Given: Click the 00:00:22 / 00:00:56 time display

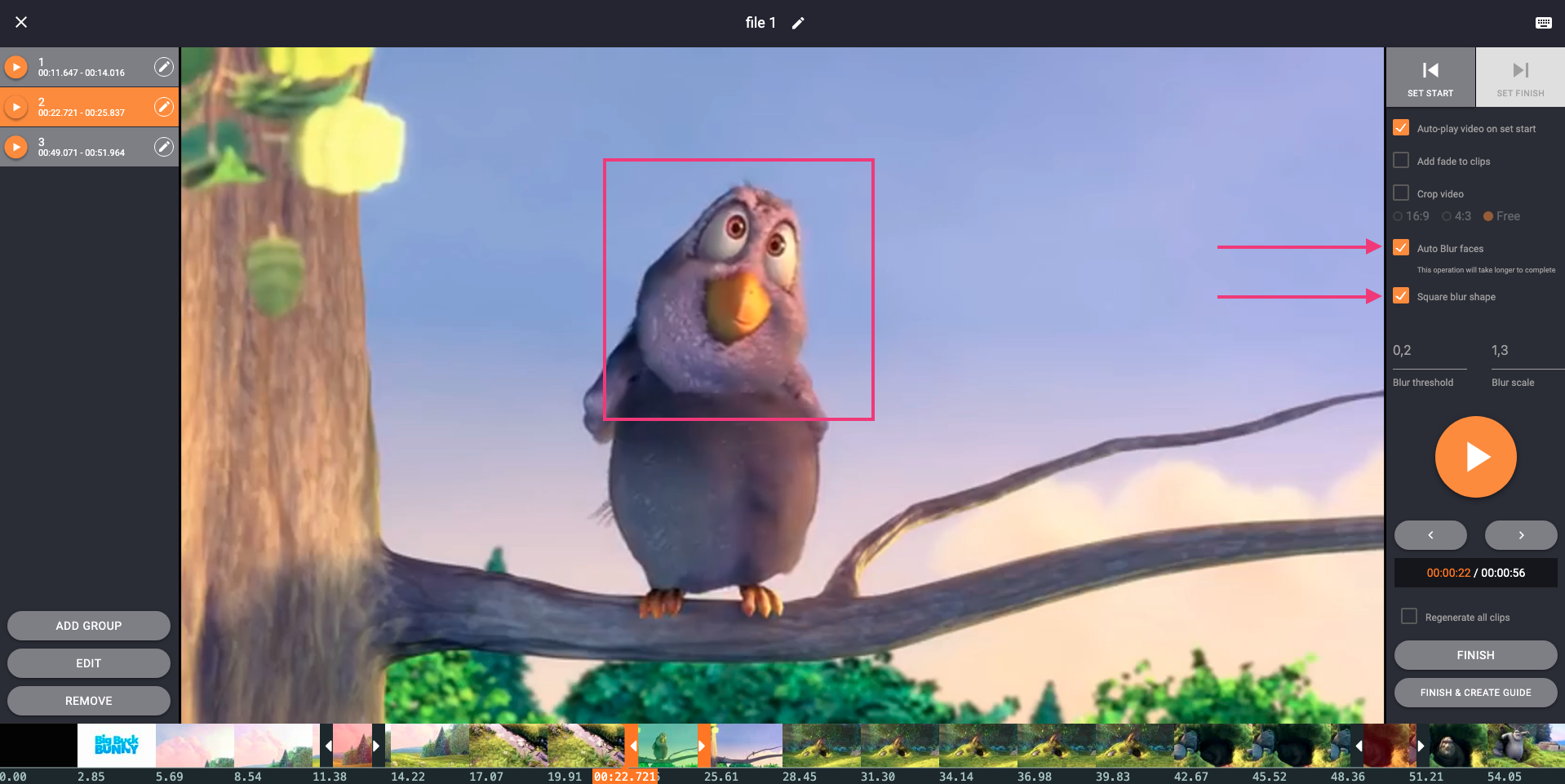Looking at the screenshot, I should (x=1475, y=573).
